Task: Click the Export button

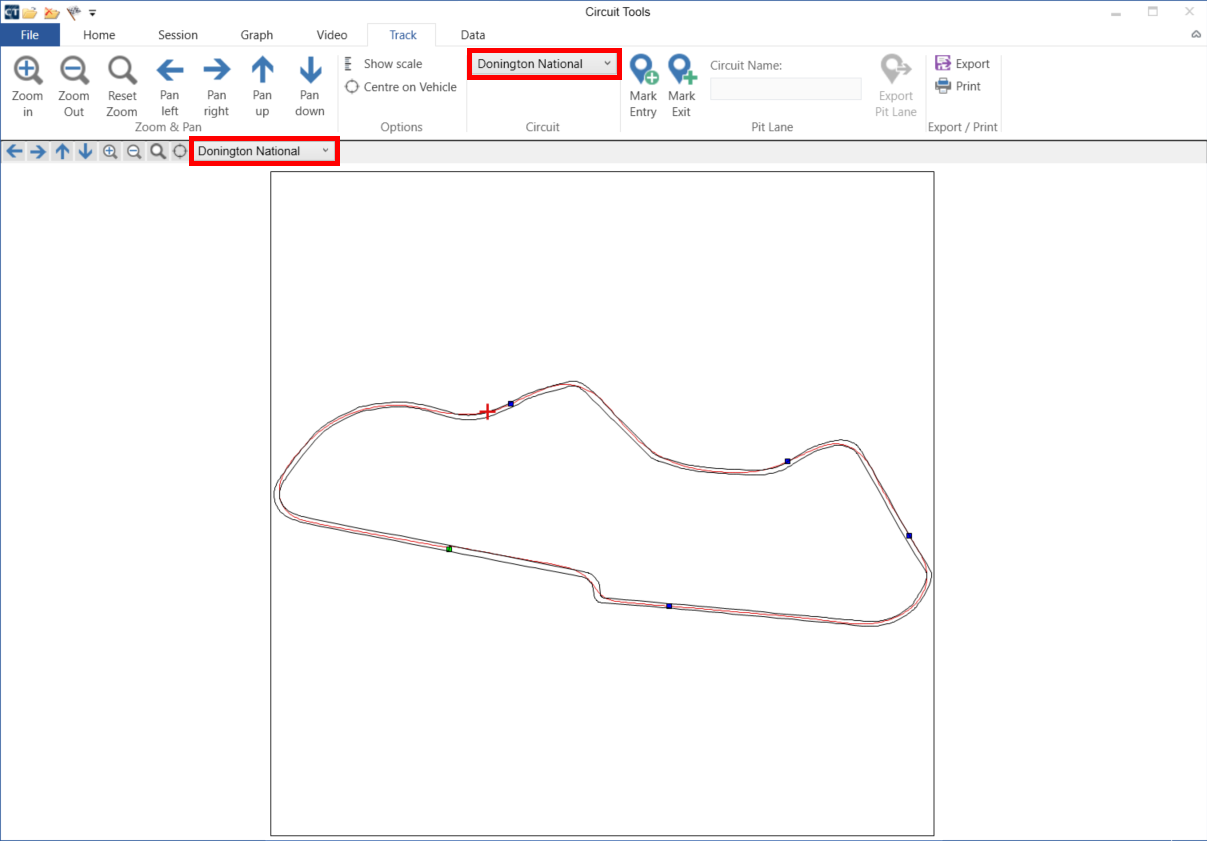Action: pyautogui.click(x=962, y=64)
